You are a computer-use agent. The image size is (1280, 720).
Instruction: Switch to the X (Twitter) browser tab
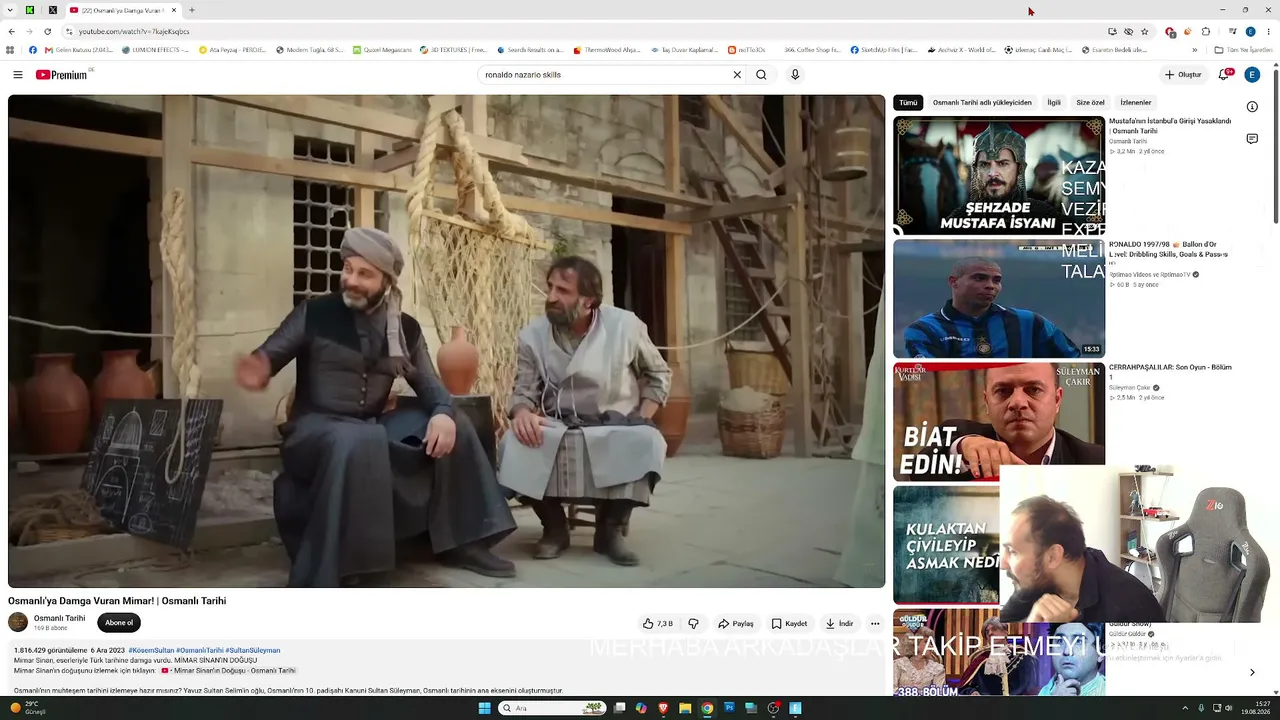pos(53,10)
